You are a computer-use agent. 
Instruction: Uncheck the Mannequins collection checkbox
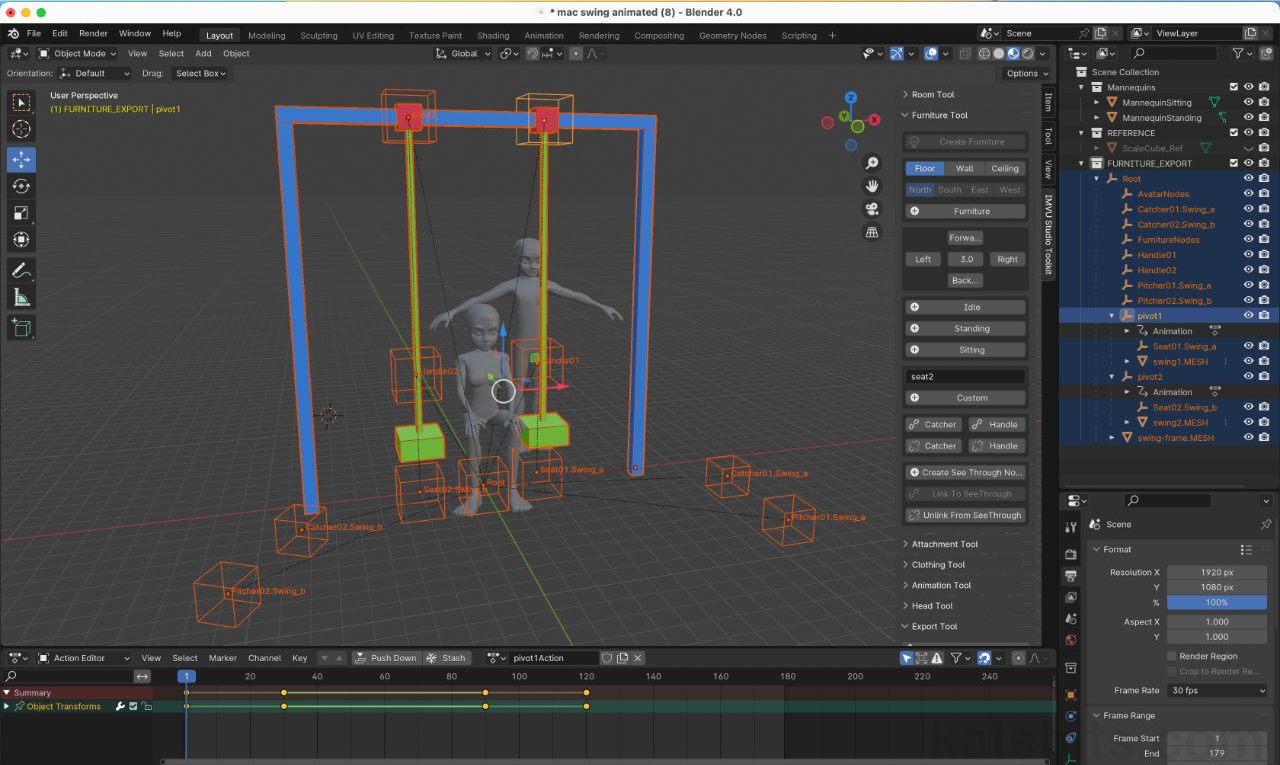[x=1233, y=87]
